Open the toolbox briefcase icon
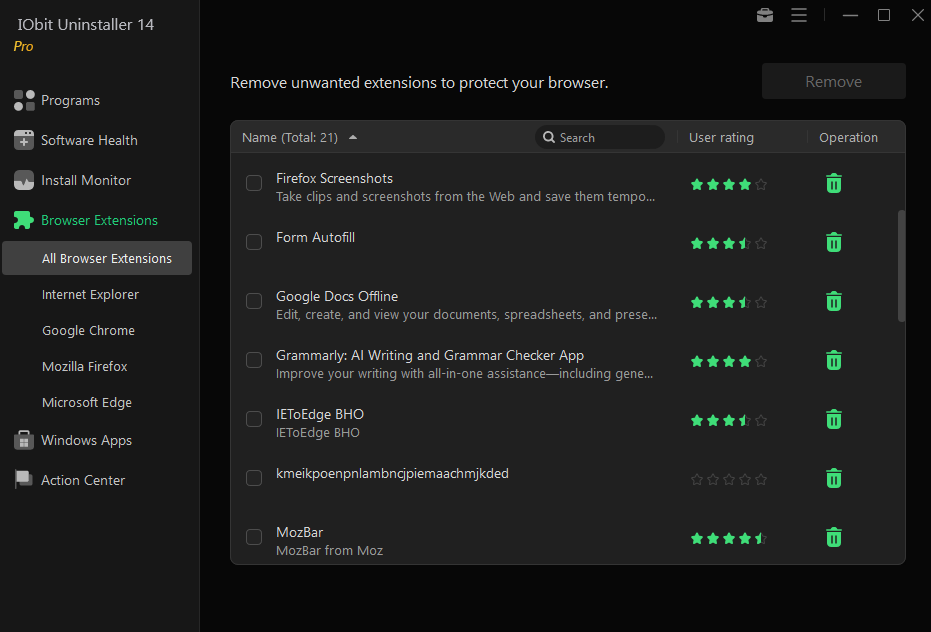The height and width of the screenshot is (632, 931). pyautogui.click(x=765, y=15)
